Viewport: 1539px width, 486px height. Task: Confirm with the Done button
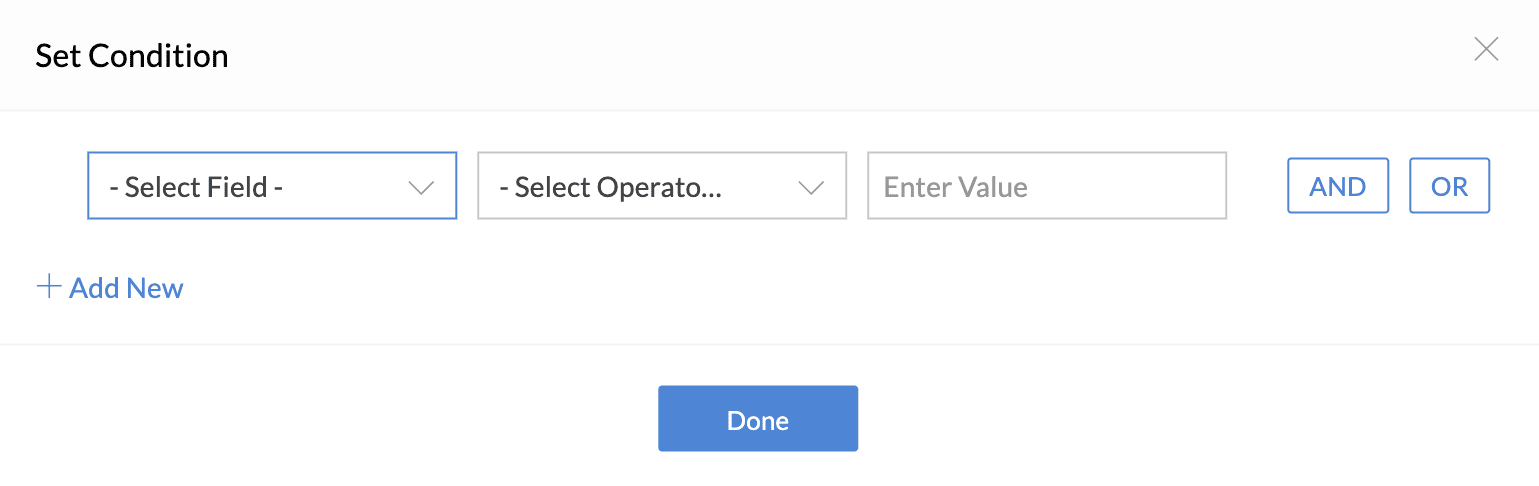tap(757, 419)
